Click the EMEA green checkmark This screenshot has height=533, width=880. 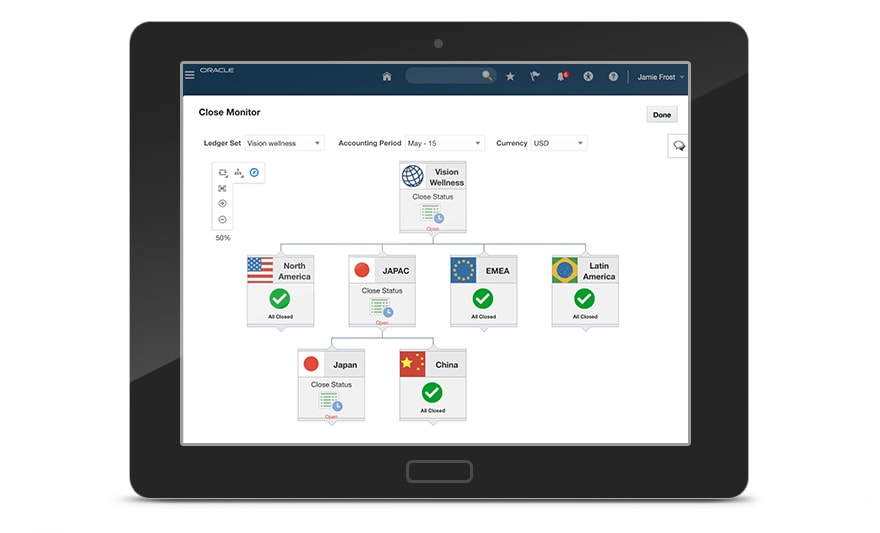coord(483,298)
